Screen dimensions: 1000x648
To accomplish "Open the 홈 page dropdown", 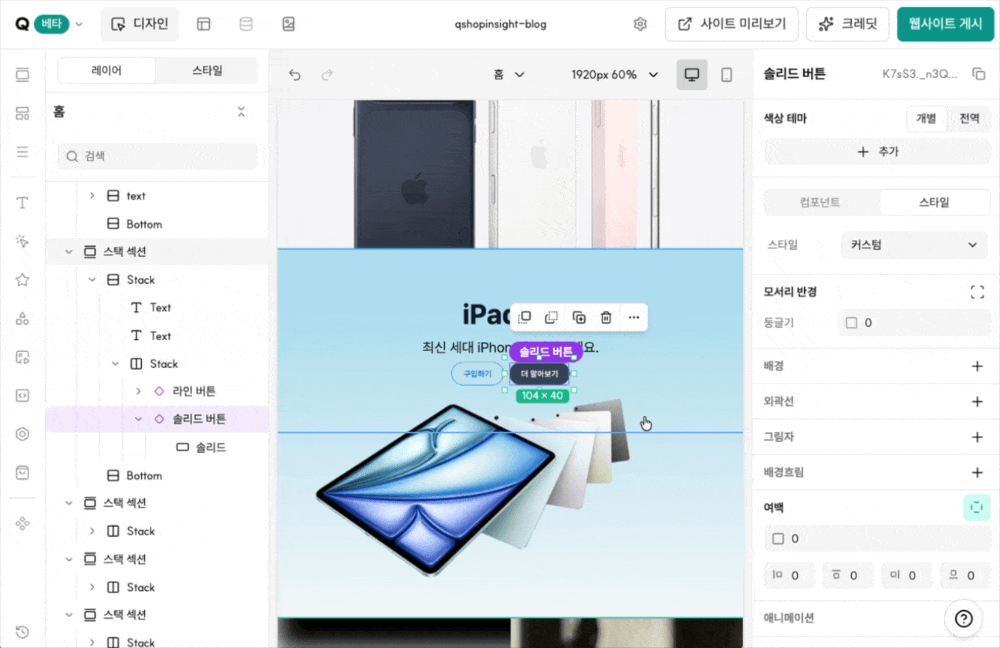I will click(x=508, y=75).
